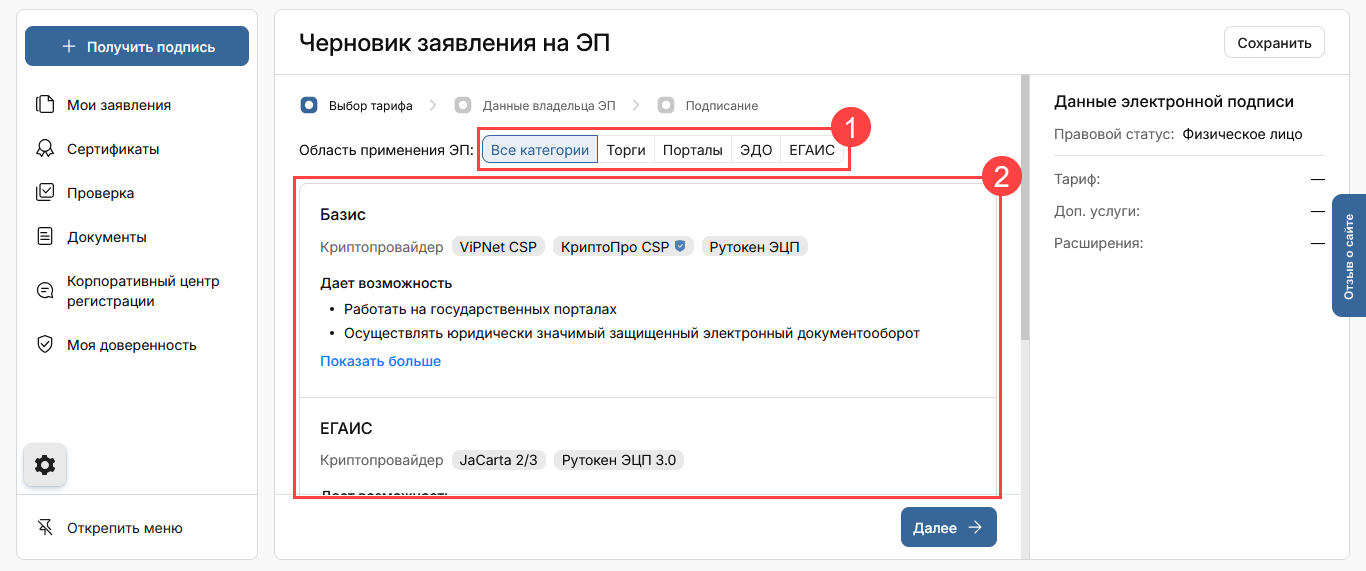Click the Мои заявления documents icon
1366x571 pixels.
[x=45, y=105]
